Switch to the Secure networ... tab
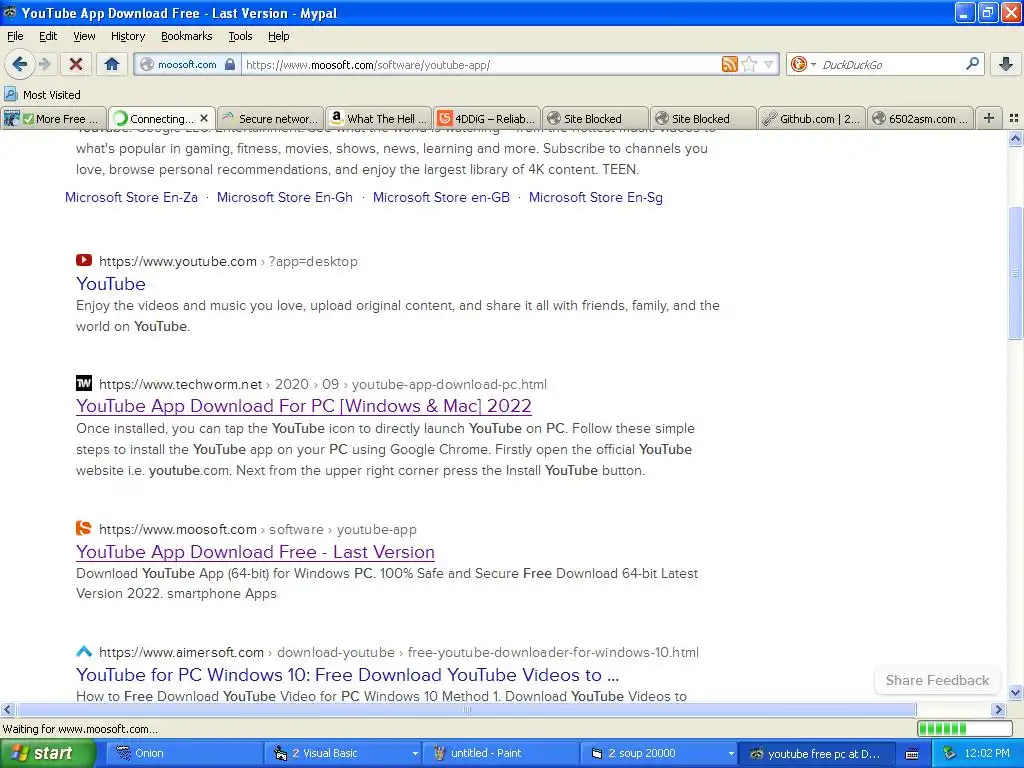 tap(270, 118)
